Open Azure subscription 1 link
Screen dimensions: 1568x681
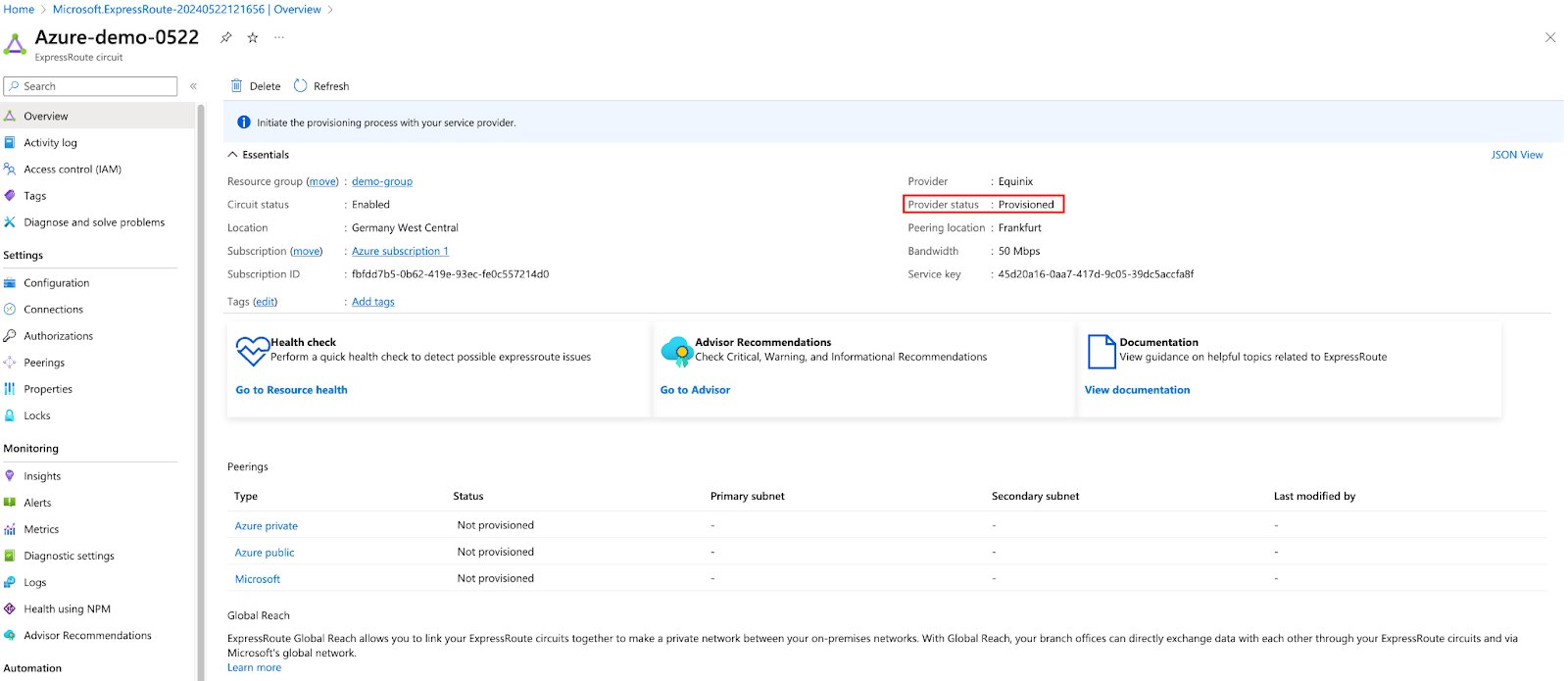(400, 251)
